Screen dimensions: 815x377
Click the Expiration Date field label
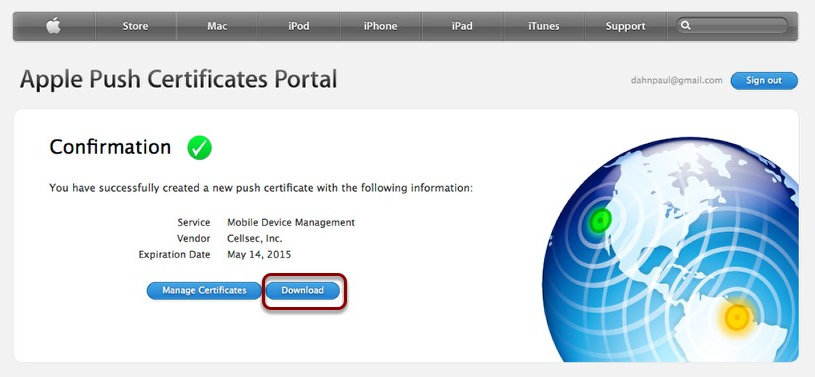[174, 255]
